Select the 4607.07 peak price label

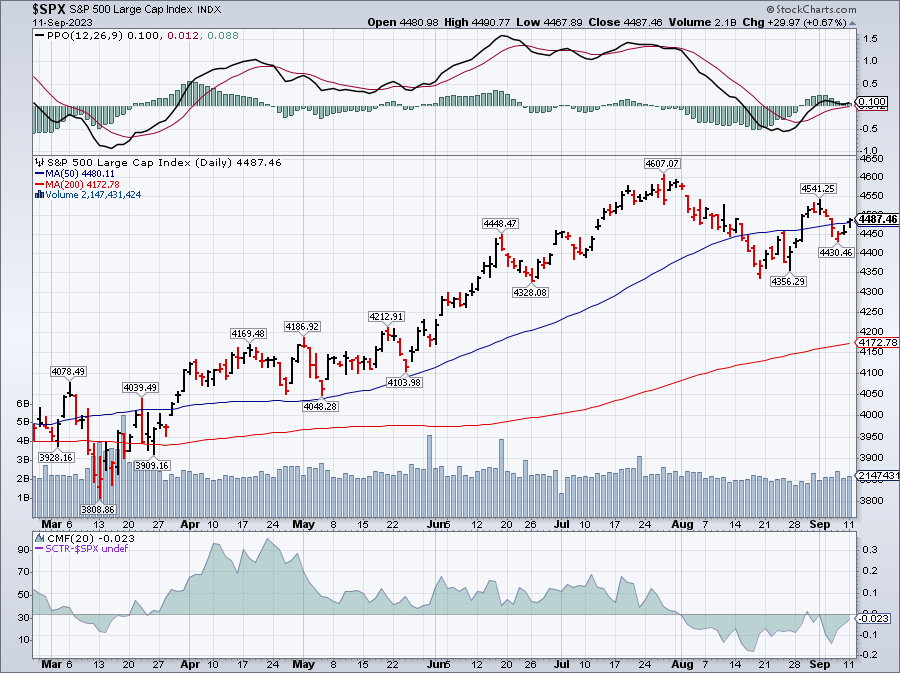pos(661,163)
